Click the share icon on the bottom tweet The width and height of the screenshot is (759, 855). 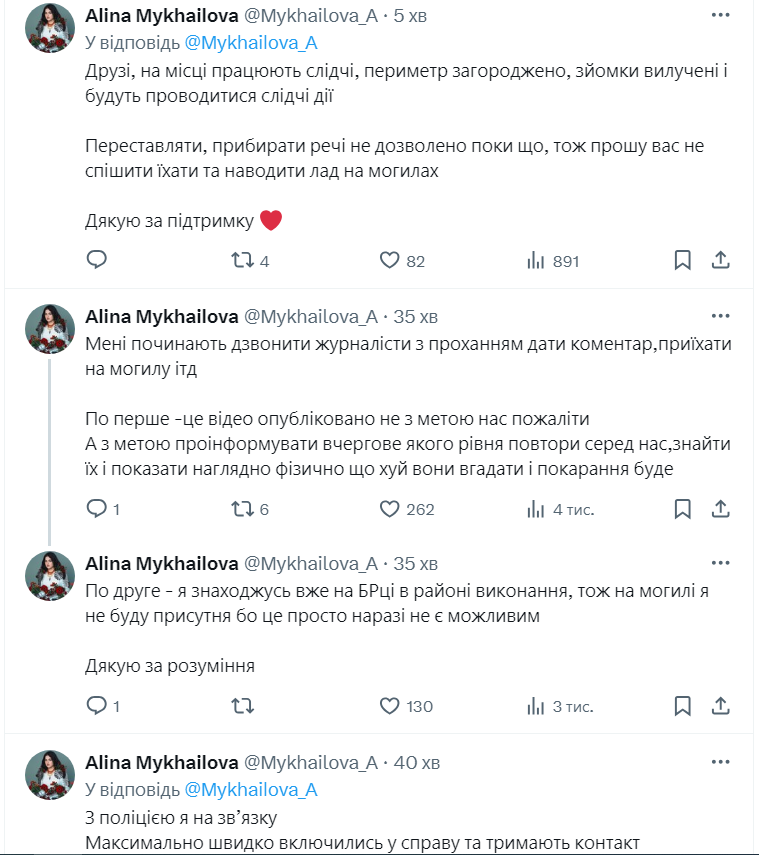tap(719, 704)
